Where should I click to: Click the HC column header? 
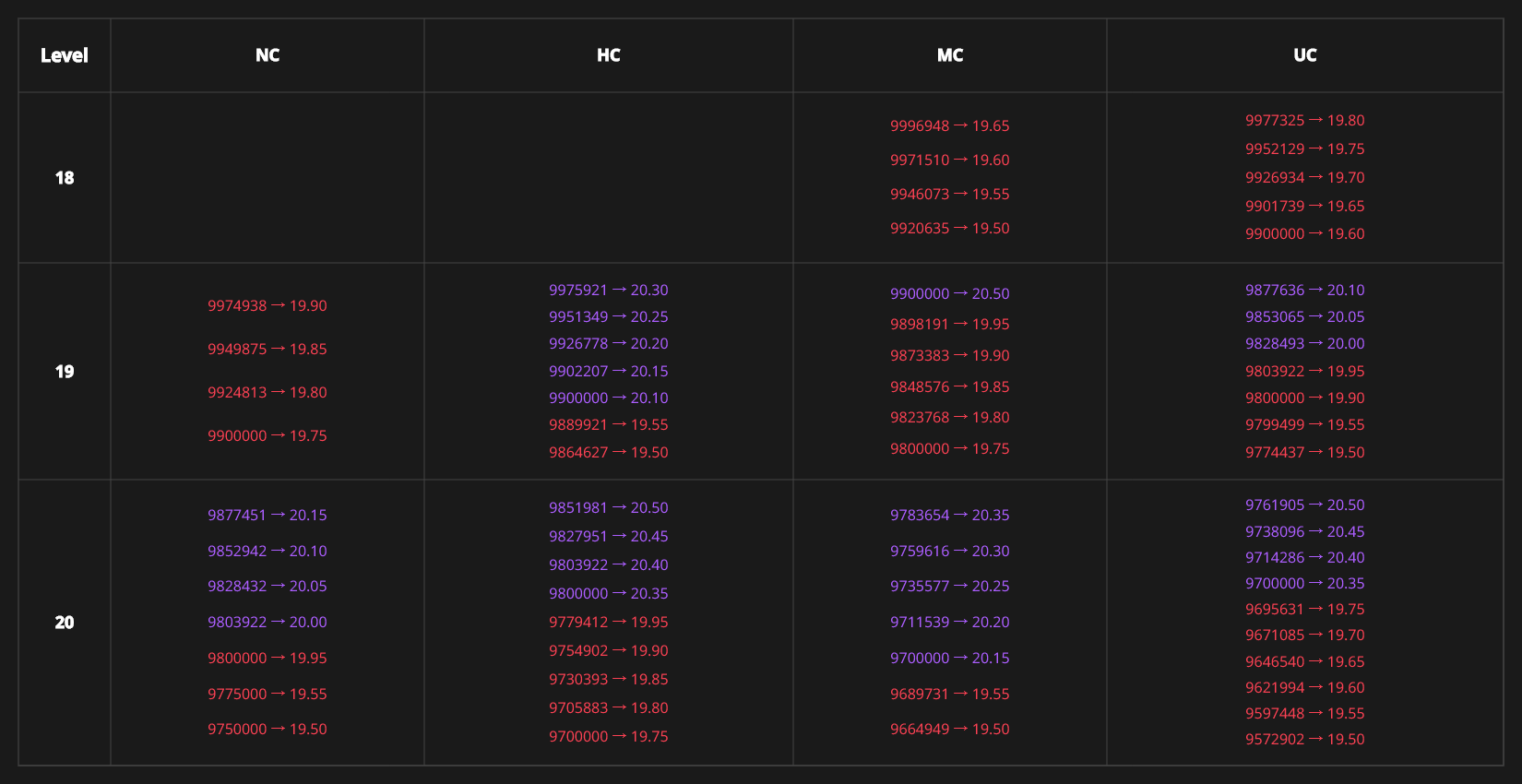pos(608,55)
